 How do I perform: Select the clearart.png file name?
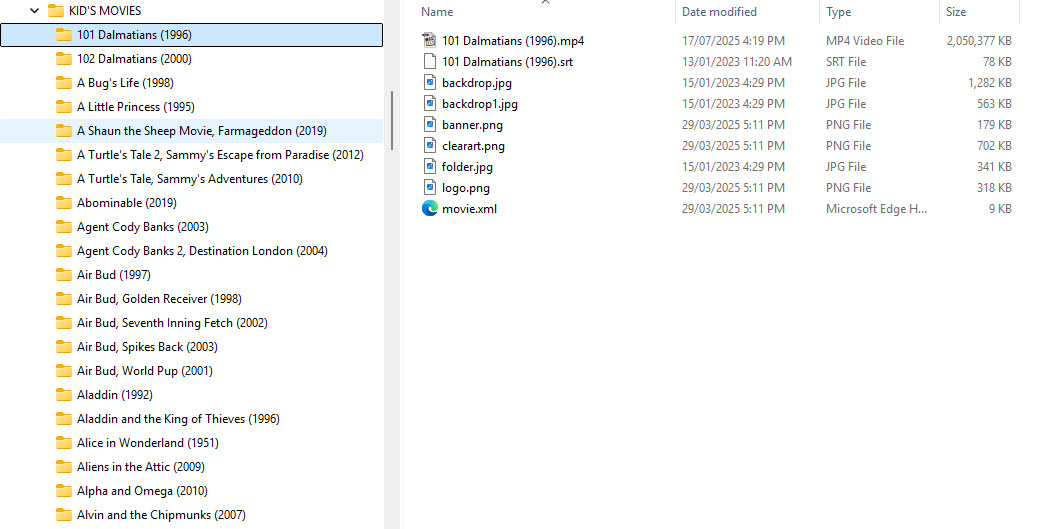(473, 146)
